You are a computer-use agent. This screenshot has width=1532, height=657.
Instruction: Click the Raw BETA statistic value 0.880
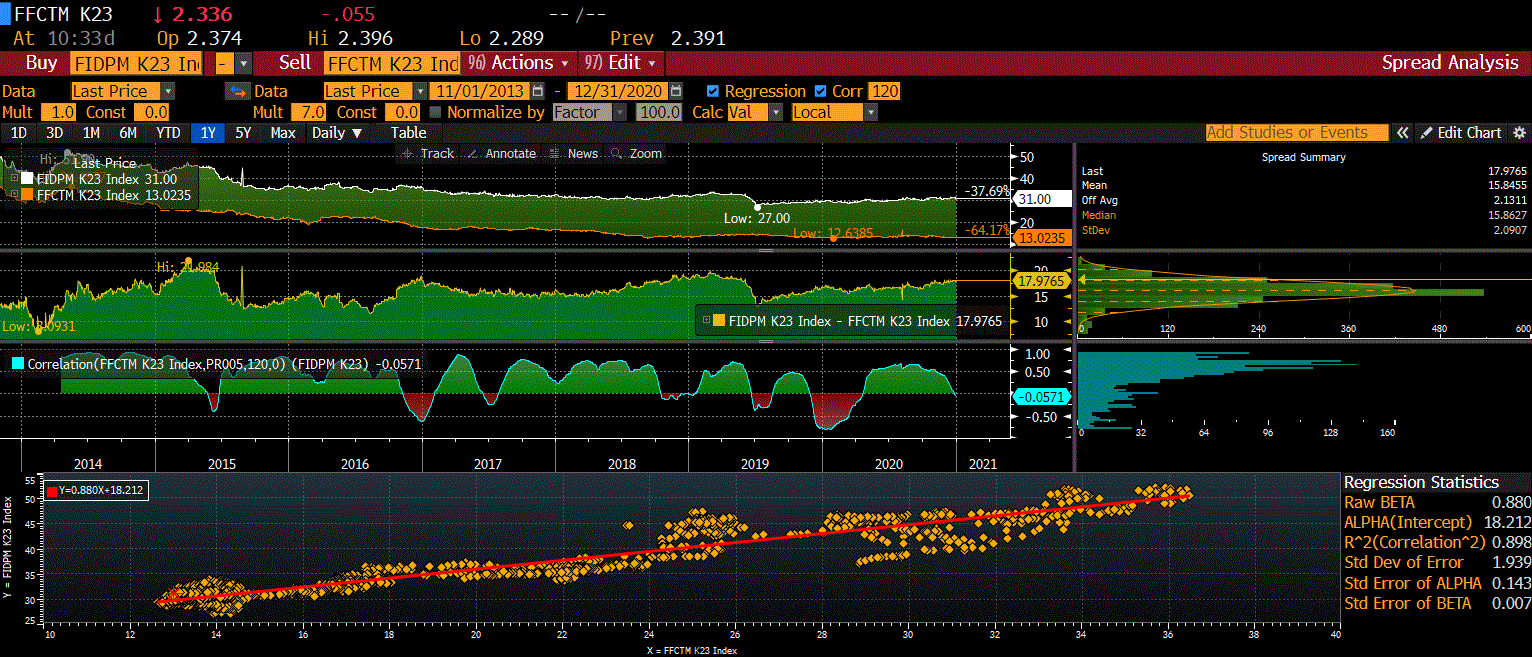1511,502
